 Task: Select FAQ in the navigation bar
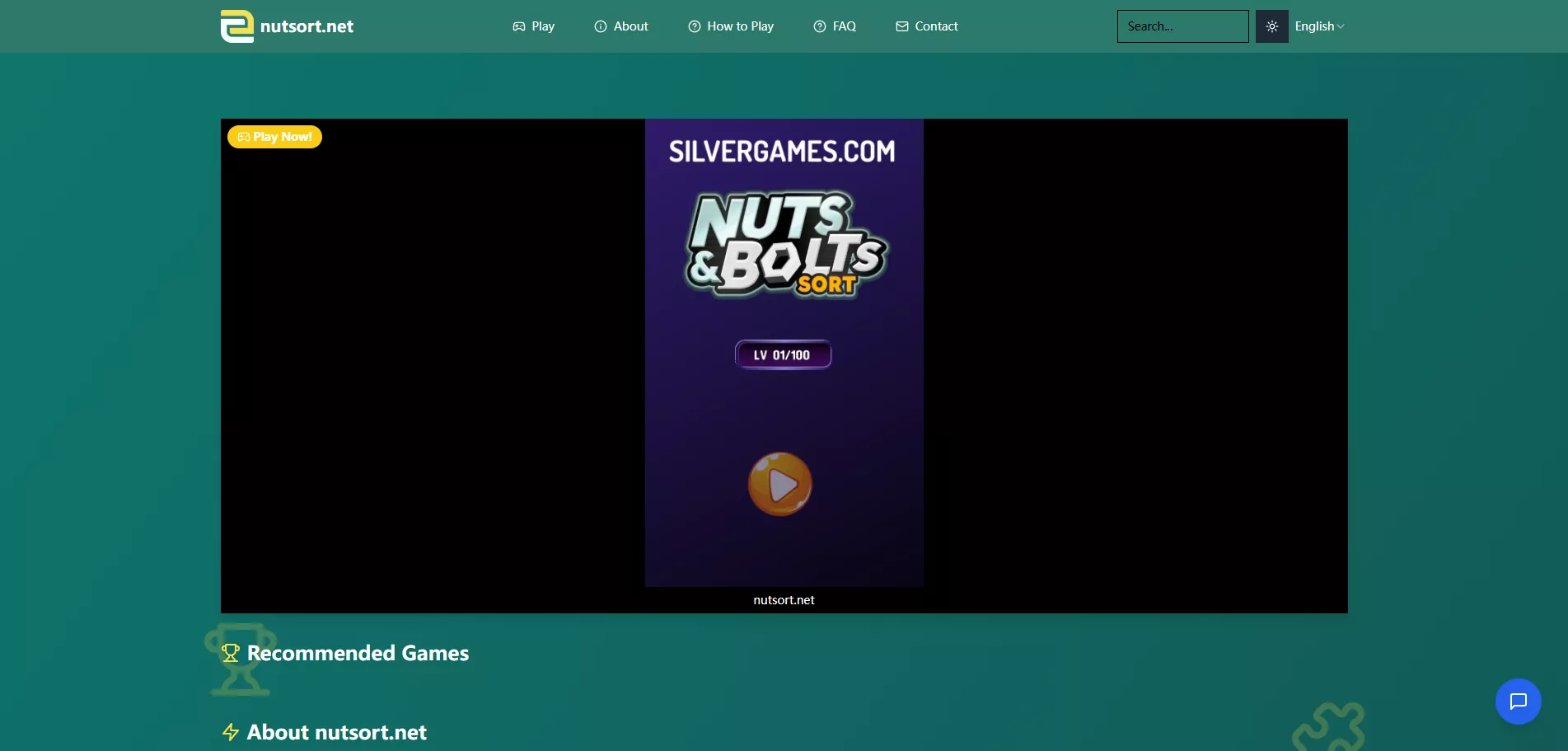click(835, 26)
